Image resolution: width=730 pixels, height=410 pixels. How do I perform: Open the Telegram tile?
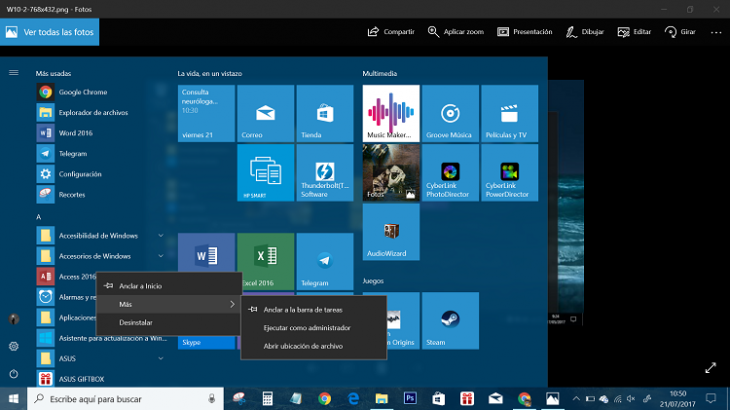point(325,262)
